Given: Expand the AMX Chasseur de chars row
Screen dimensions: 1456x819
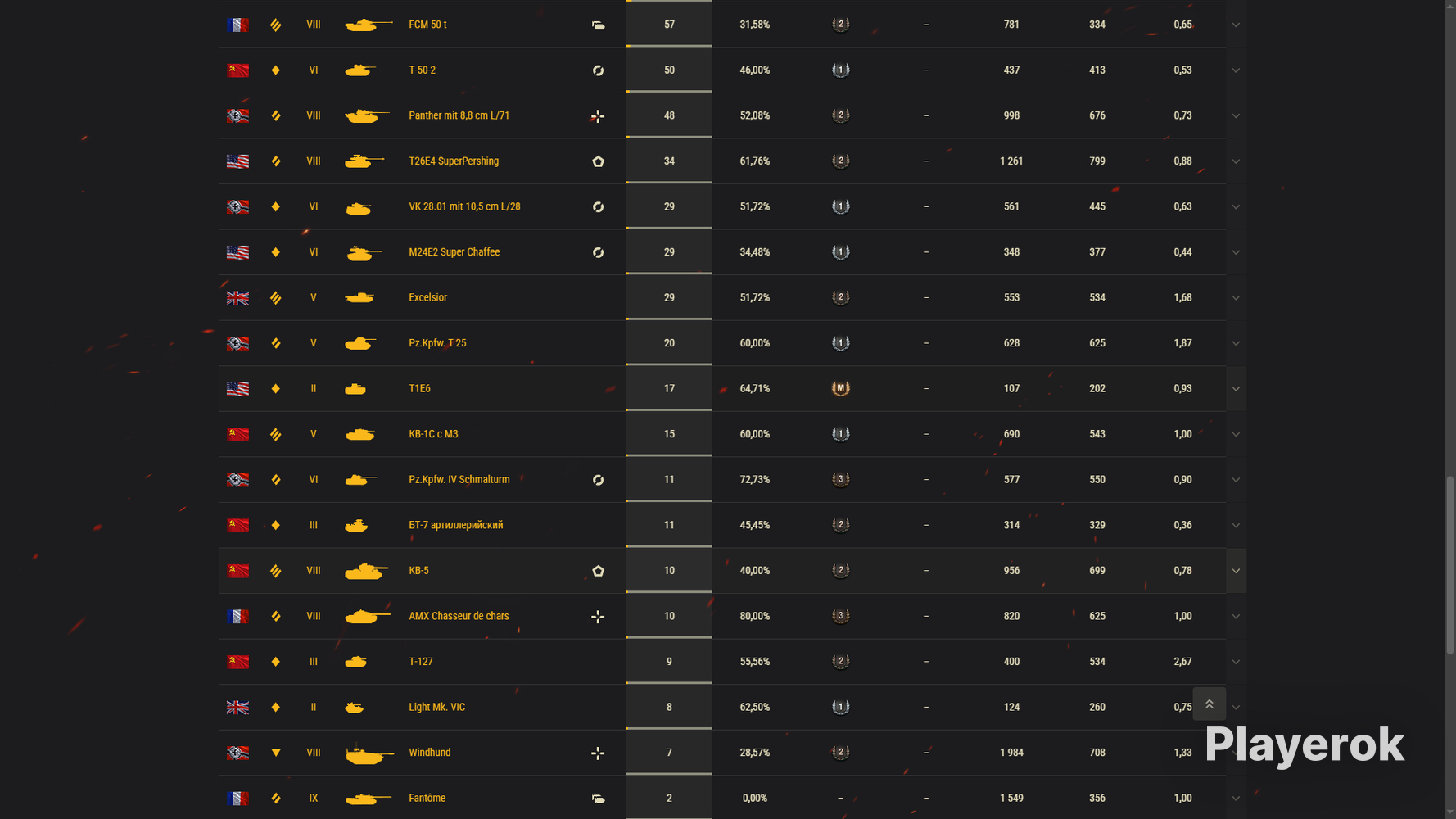Looking at the screenshot, I should (1236, 616).
